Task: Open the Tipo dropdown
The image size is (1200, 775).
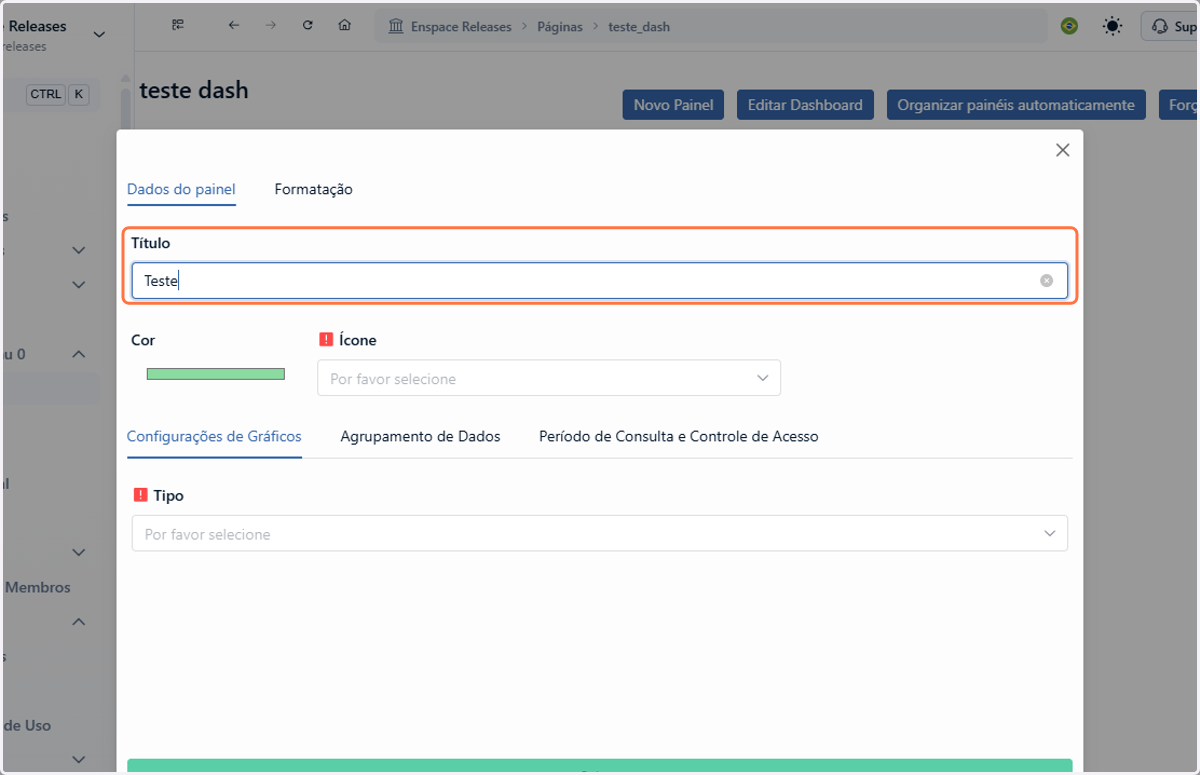Action: 599,533
